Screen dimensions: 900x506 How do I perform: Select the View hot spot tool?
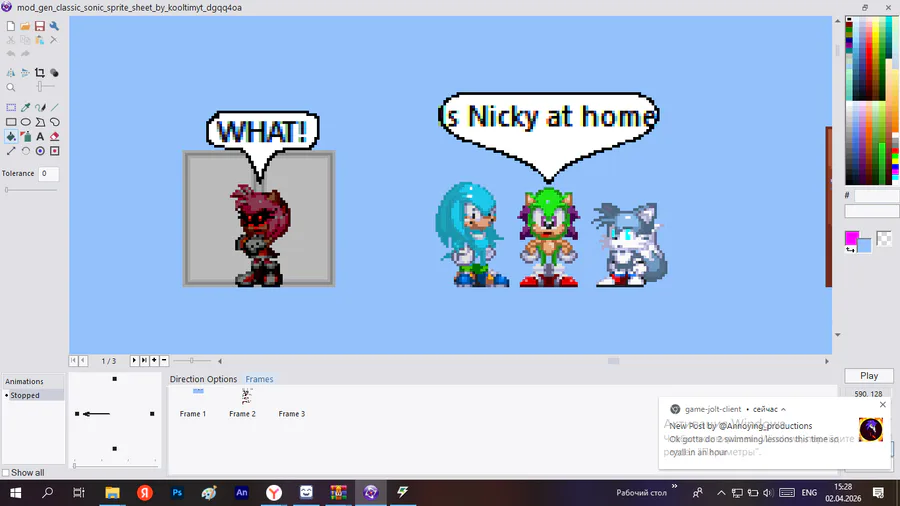pos(40,151)
